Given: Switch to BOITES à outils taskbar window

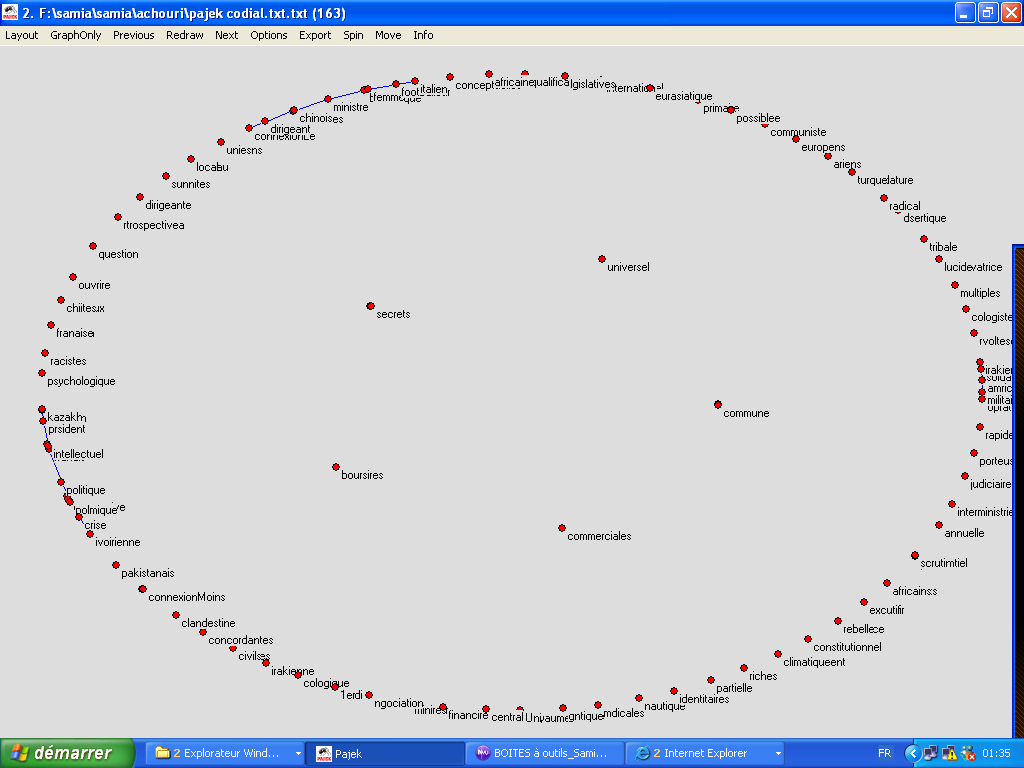Looking at the screenshot, I should point(544,753).
